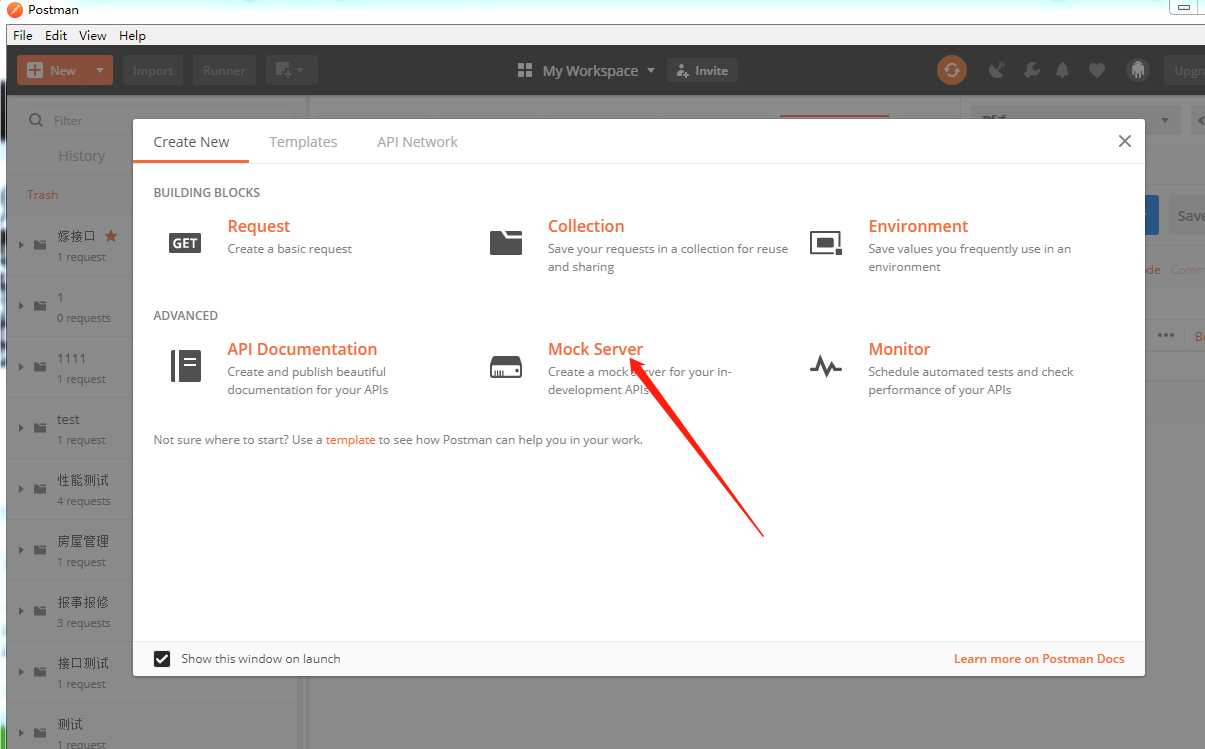Click the New button
The height and width of the screenshot is (749, 1205).
pyautogui.click(x=53, y=70)
